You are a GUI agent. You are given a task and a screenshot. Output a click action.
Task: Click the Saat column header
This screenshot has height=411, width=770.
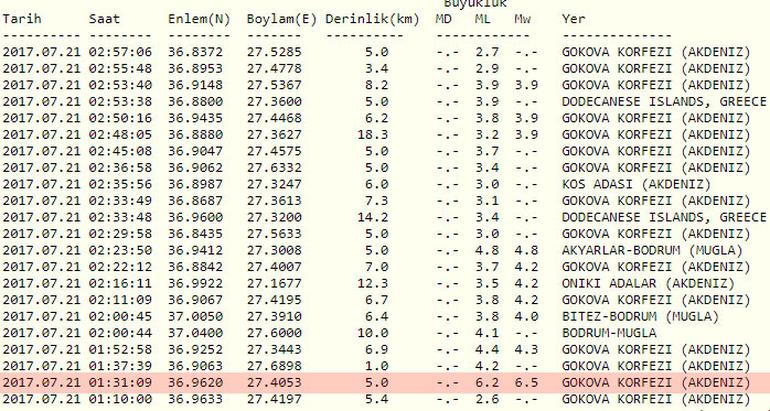pos(105,18)
